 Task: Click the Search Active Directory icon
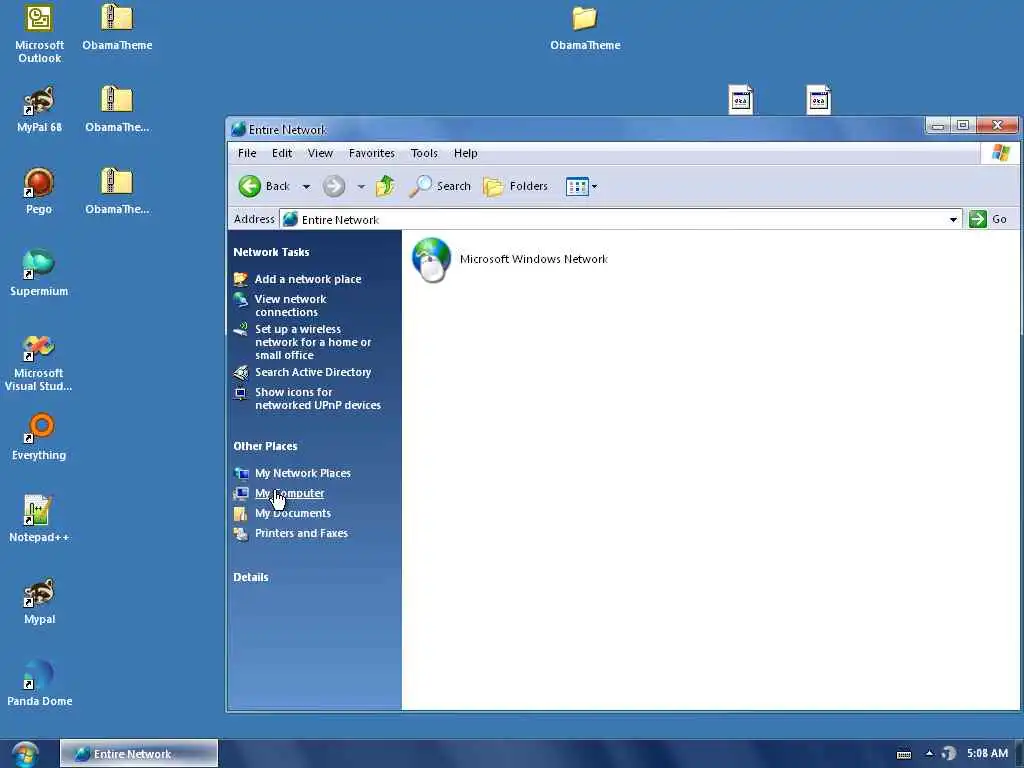240,372
